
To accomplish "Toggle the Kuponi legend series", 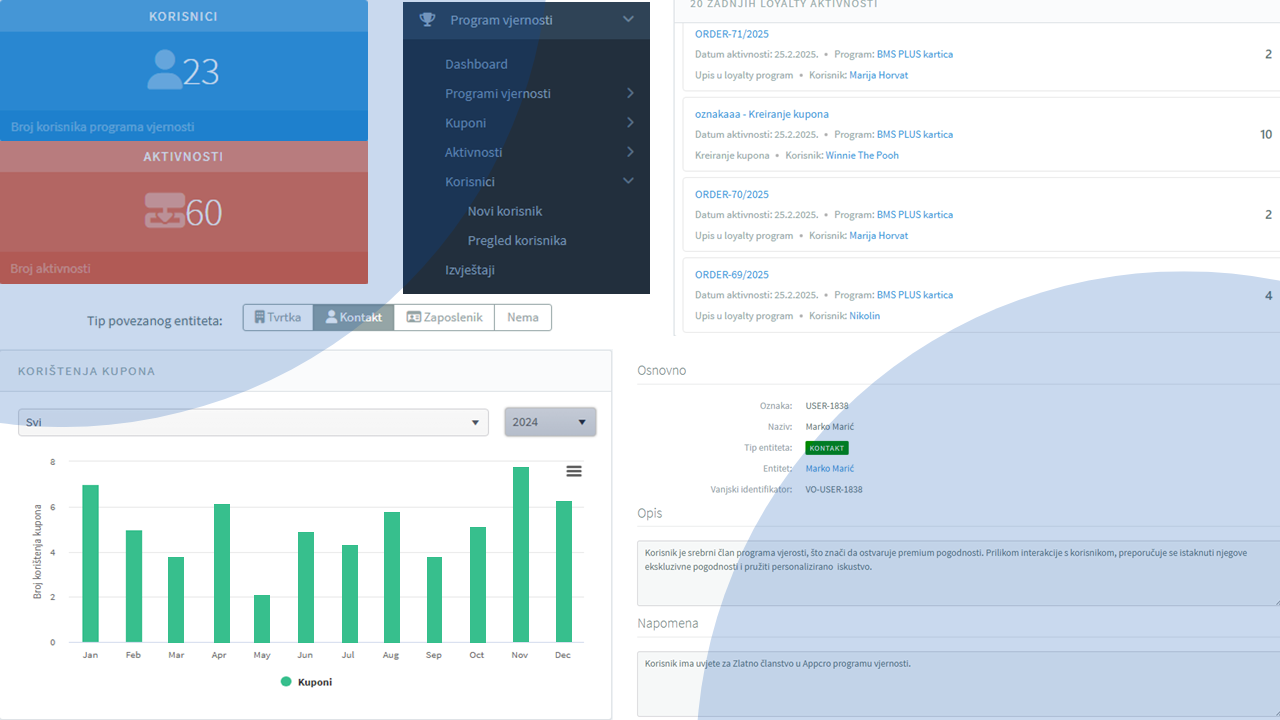I will (x=306, y=681).
